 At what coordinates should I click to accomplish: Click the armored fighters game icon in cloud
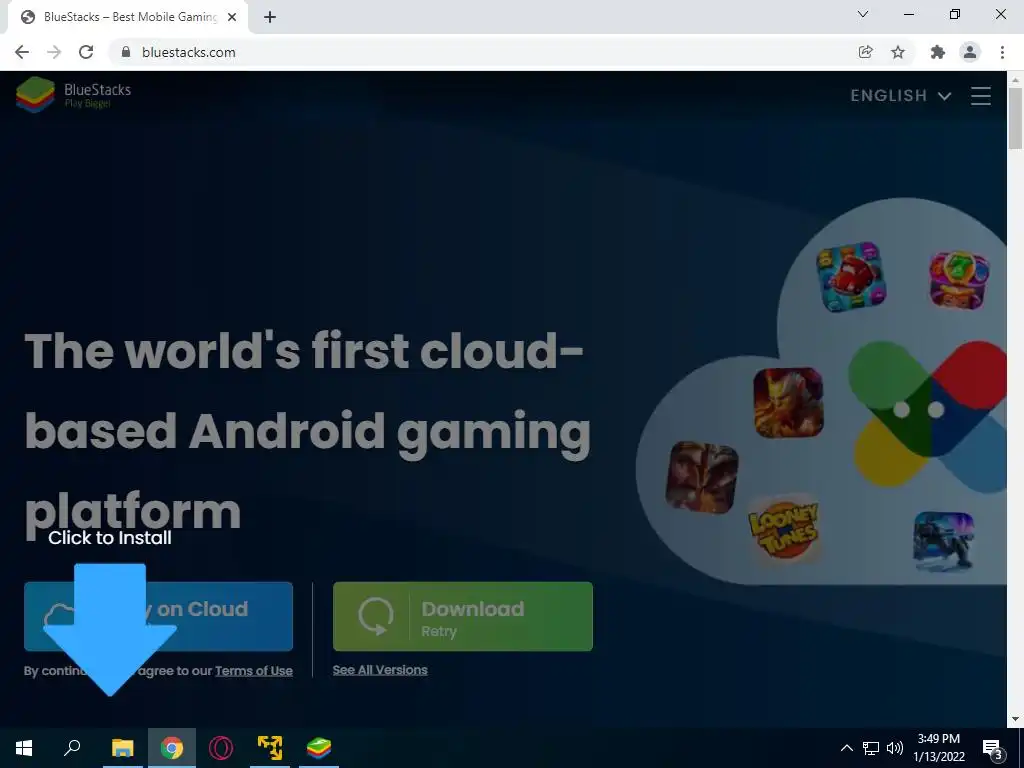pos(702,477)
